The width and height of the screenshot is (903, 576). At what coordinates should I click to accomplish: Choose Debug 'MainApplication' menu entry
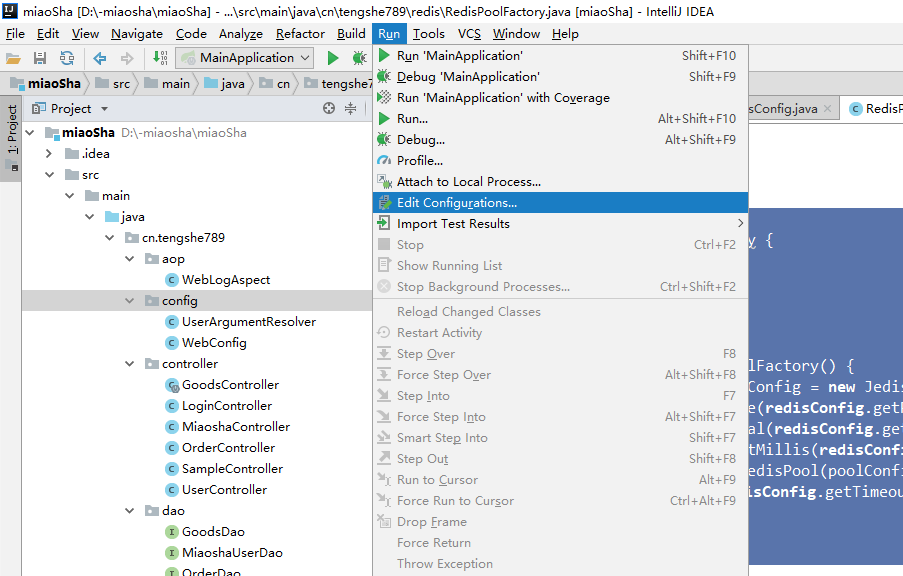click(x=560, y=77)
